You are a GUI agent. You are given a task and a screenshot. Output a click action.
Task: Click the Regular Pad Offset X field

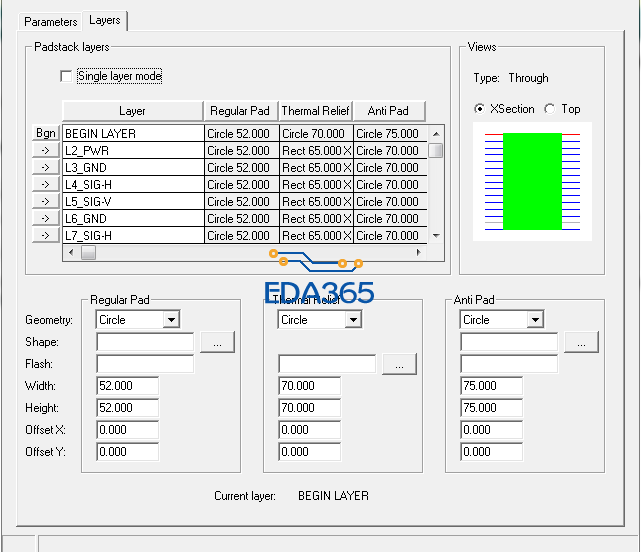click(x=128, y=430)
